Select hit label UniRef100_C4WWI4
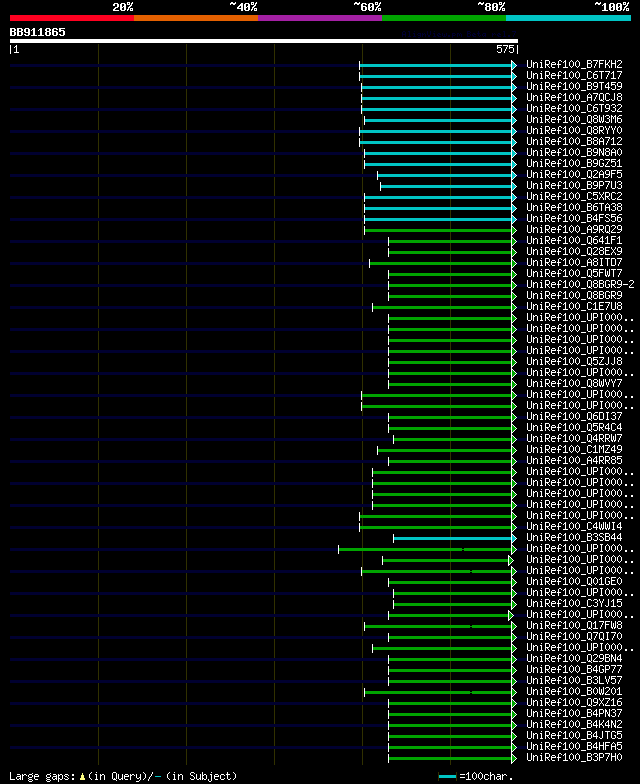The height and width of the screenshot is (784, 640). click(x=574, y=526)
